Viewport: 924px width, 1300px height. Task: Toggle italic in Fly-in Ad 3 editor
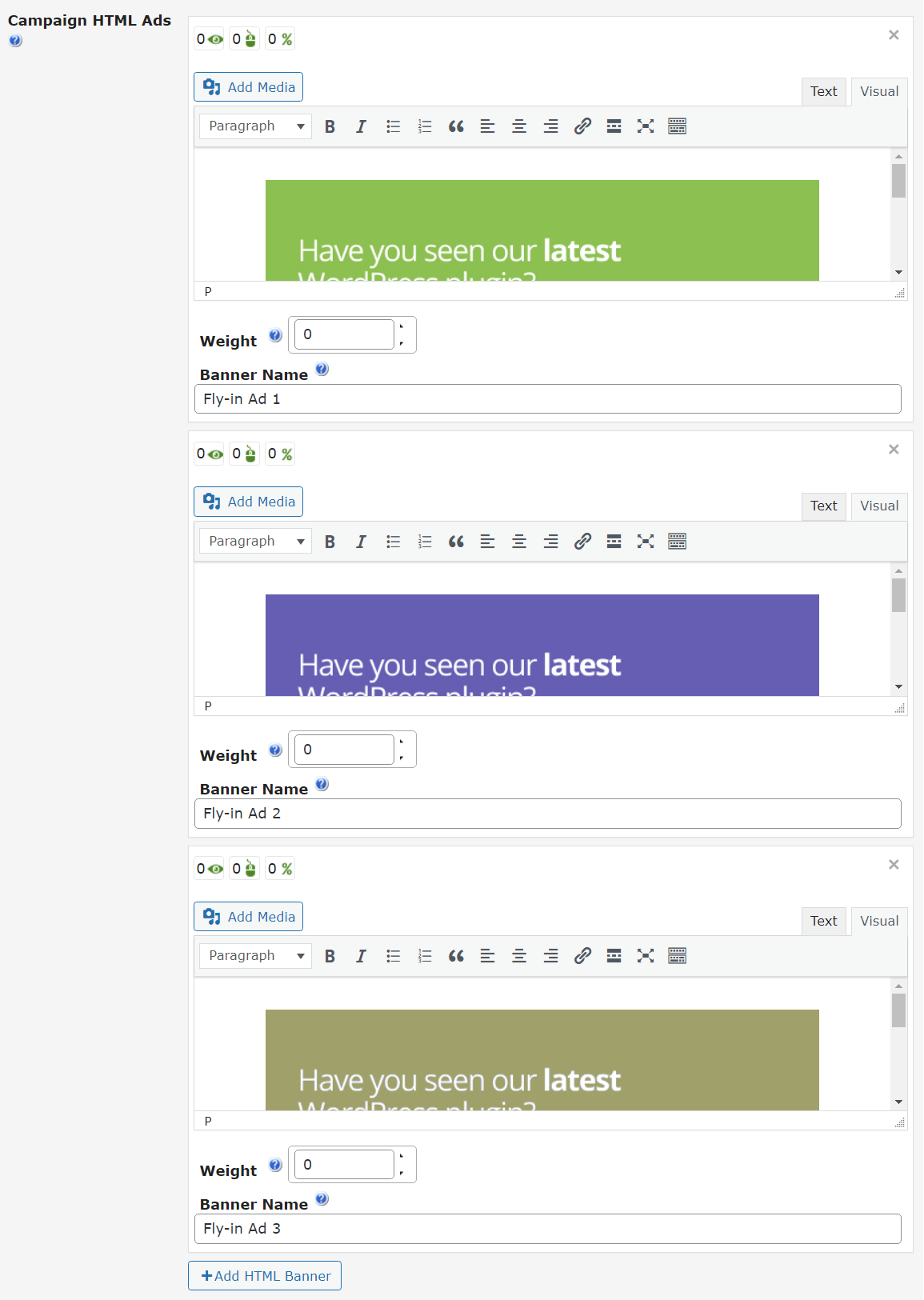pos(361,956)
